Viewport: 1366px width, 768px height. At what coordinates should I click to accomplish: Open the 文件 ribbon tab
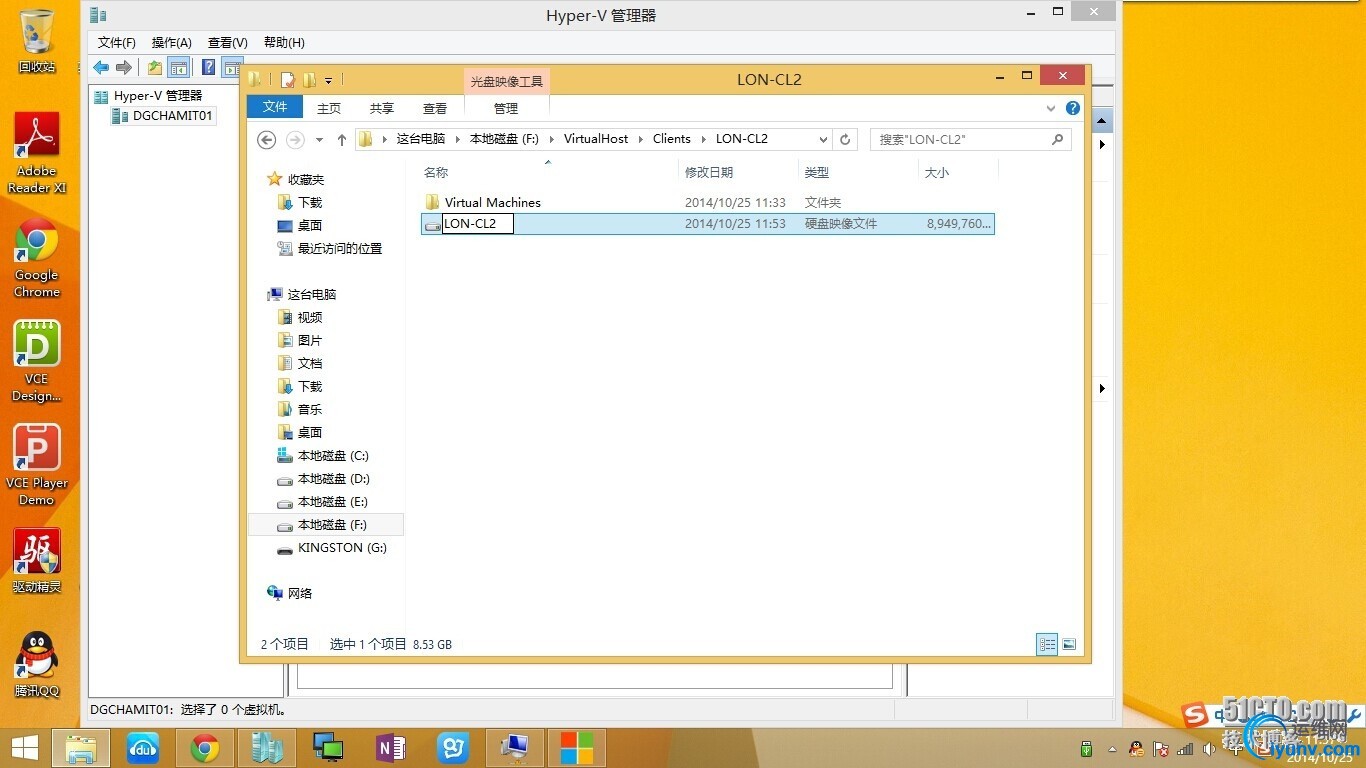click(x=274, y=107)
